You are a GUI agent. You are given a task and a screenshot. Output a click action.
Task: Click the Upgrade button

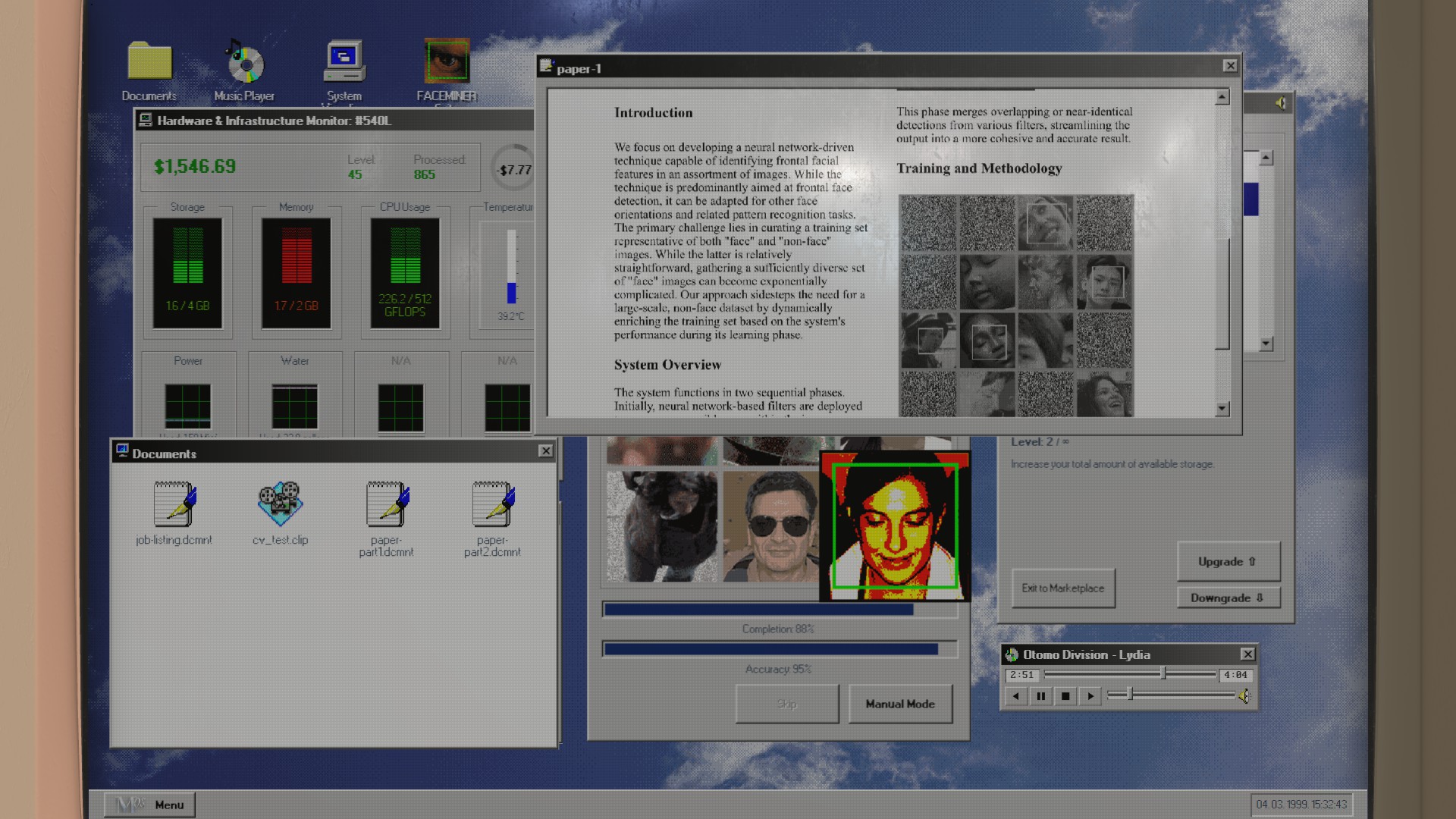click(1228, 562)
